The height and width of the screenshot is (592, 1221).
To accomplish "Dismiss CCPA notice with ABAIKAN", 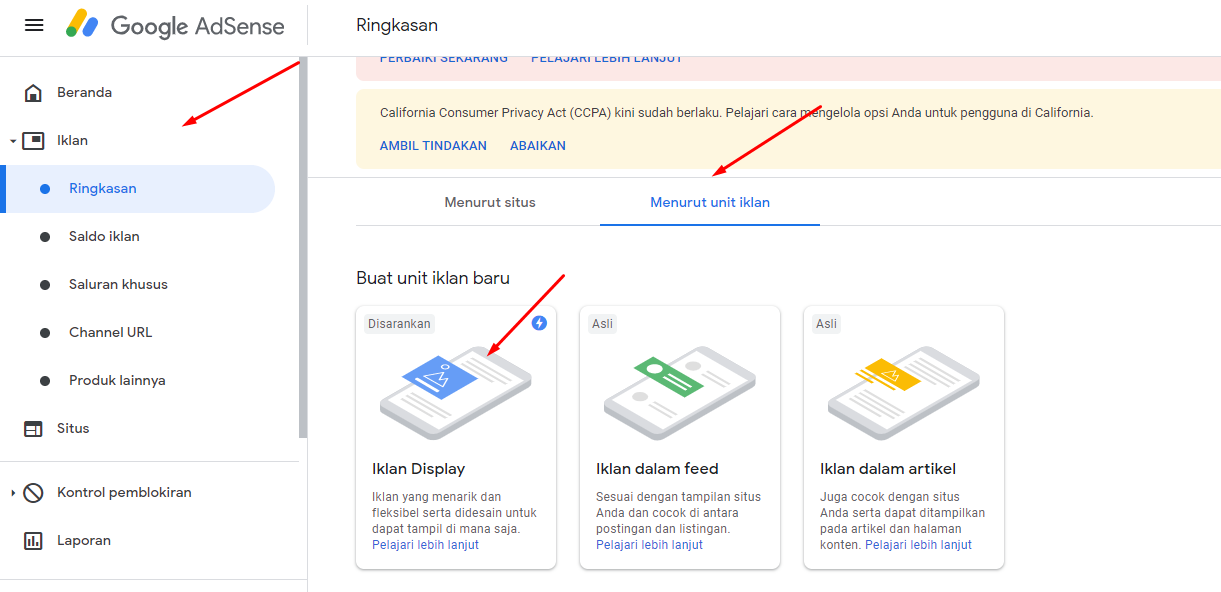I will 538,146.
